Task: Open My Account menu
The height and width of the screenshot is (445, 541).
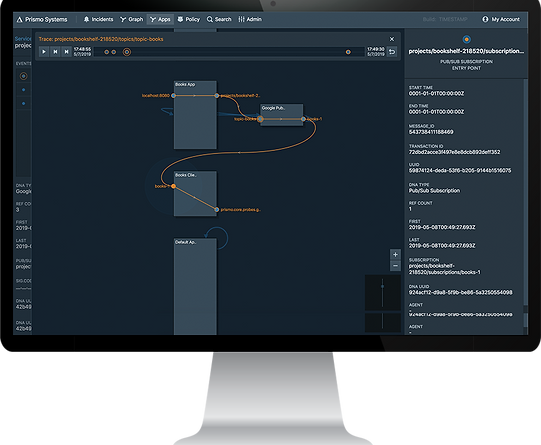Action: (501, 19)
